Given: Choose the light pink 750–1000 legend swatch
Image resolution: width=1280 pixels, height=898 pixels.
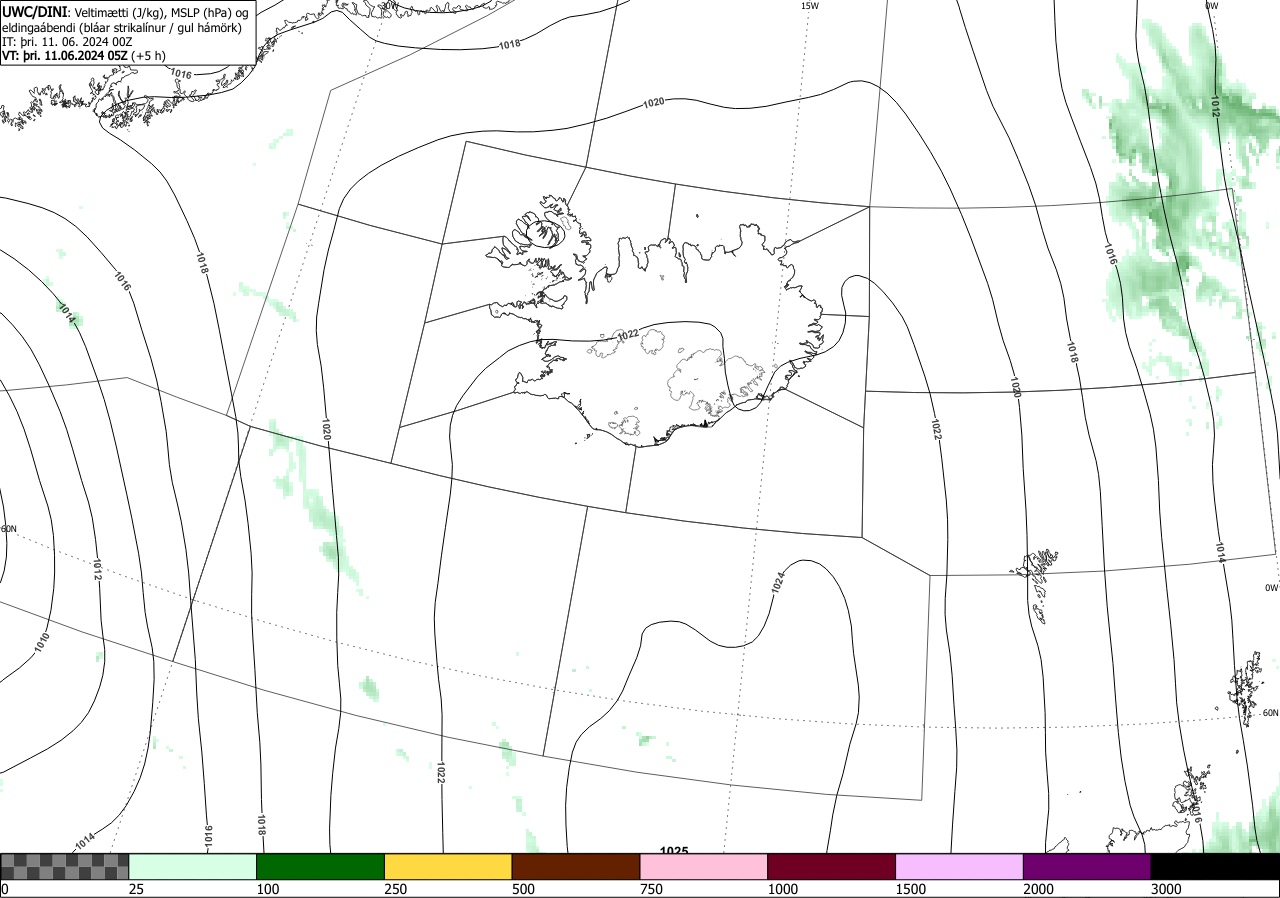Looking at the screenshot, I should [704, 866].
